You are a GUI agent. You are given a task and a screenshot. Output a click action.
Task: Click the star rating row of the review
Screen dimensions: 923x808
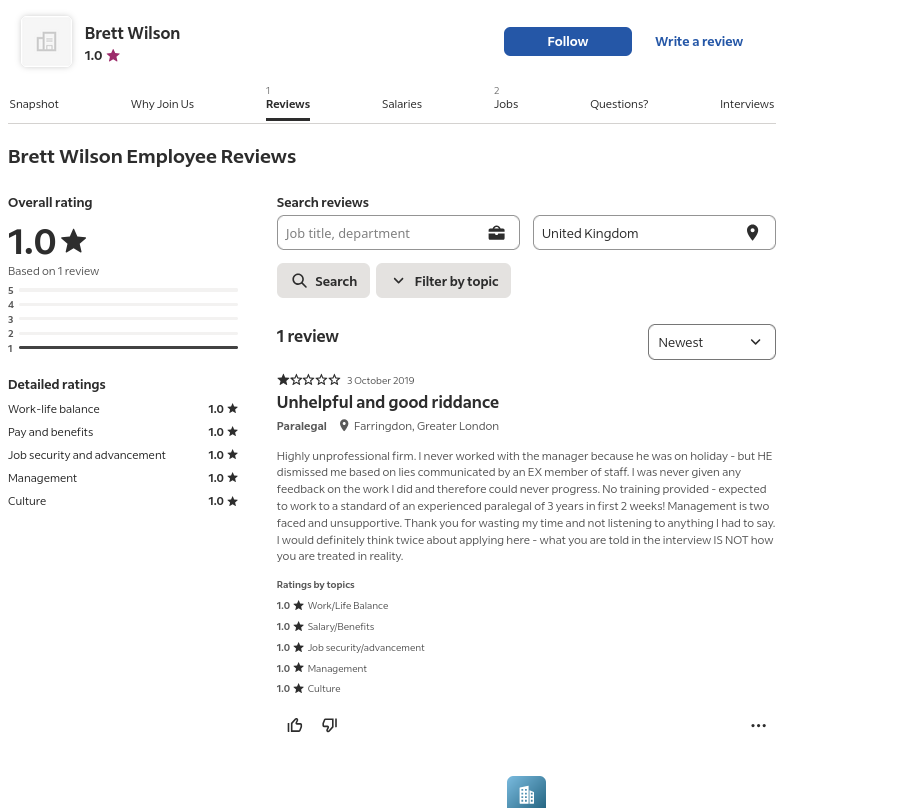(x=308, y=380)
